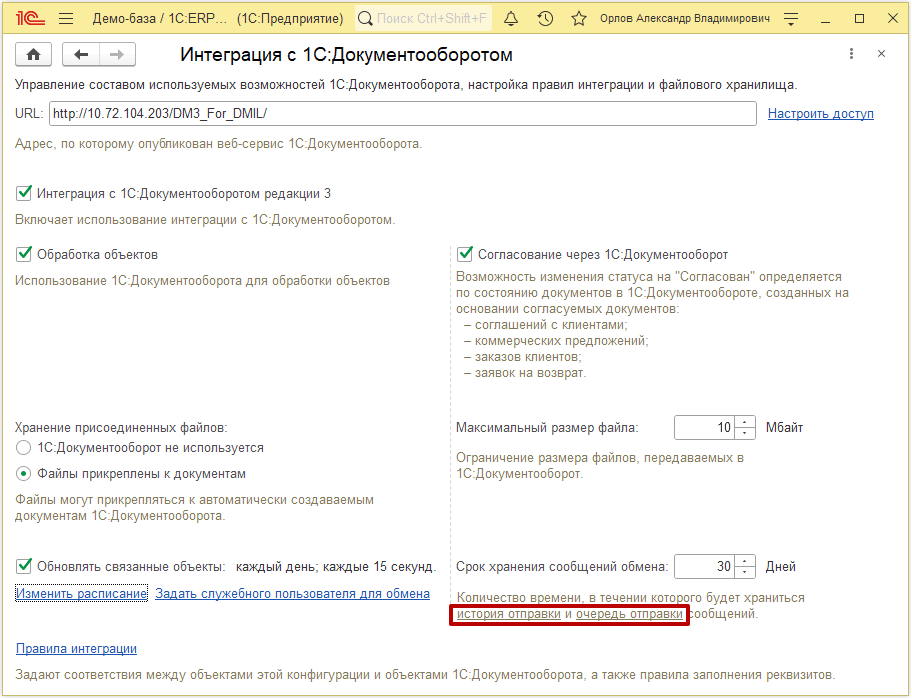Click the message storage days field
This screenshot has width=912, height=699.
click(x=704, y=566)
